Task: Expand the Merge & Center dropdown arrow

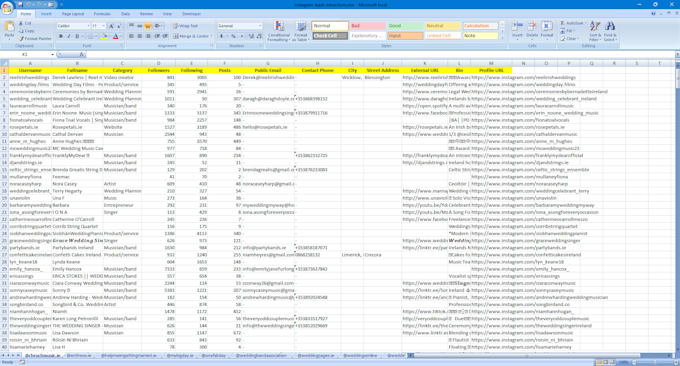Action: click(x=211, y=36)
